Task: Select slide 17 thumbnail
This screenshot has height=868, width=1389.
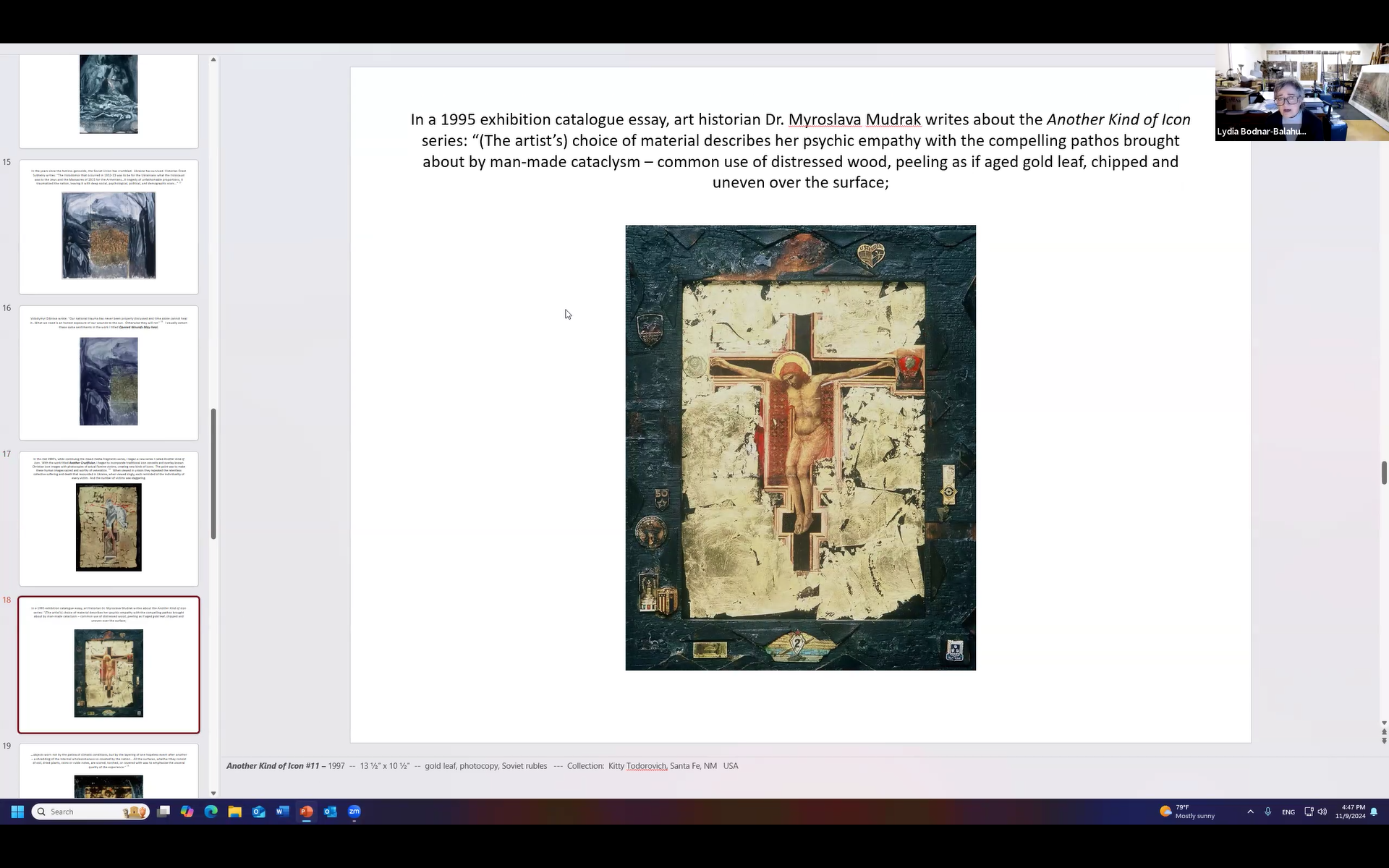Action: click(109, 519)
